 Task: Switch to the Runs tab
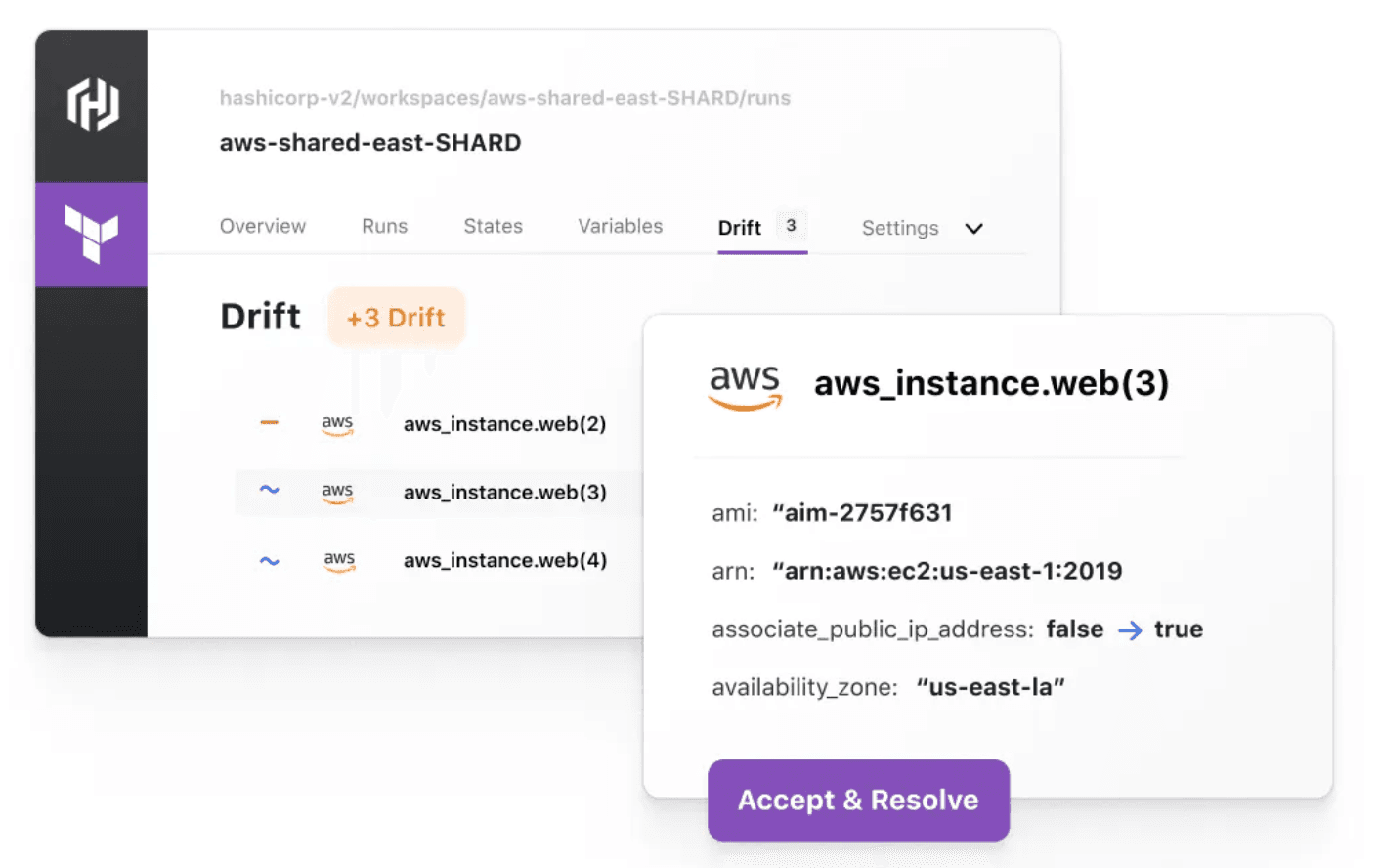click(x=384, y=227)
